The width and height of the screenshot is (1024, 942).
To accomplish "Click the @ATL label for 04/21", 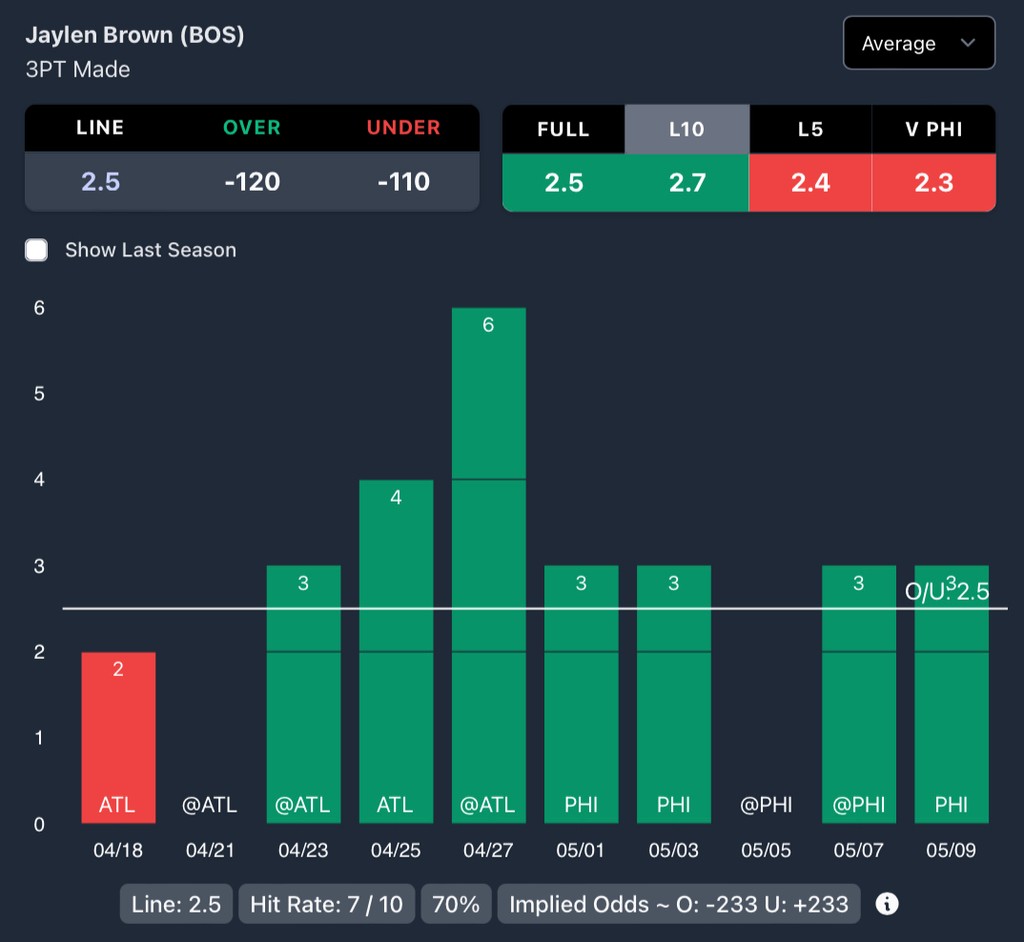I will (x=210, y=805).
